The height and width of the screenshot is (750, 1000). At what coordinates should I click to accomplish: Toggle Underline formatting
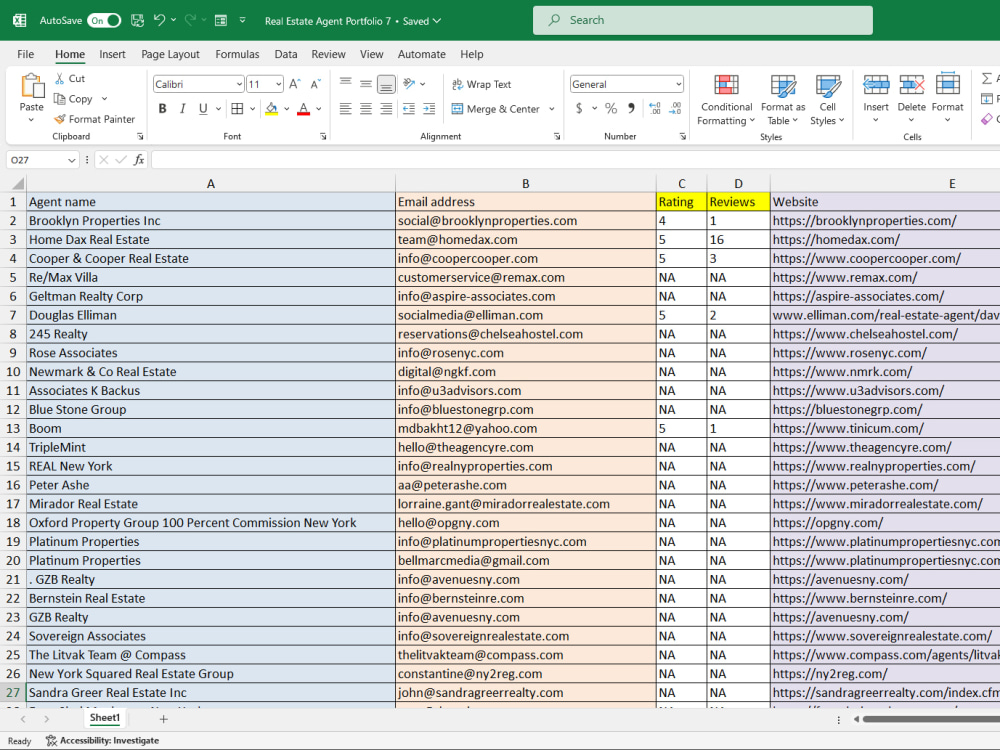point(203,109)
